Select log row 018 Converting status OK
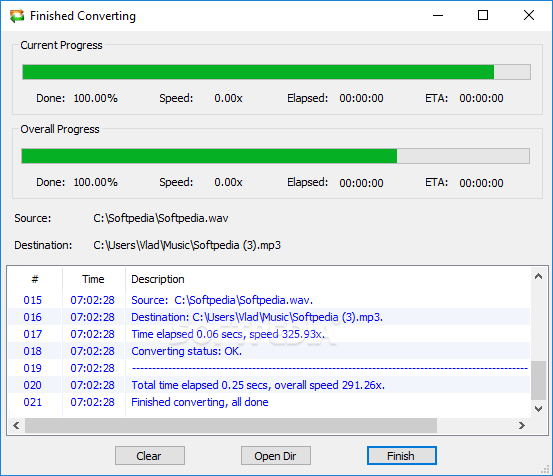Screen dimensions: 553x476 [269, 351]
